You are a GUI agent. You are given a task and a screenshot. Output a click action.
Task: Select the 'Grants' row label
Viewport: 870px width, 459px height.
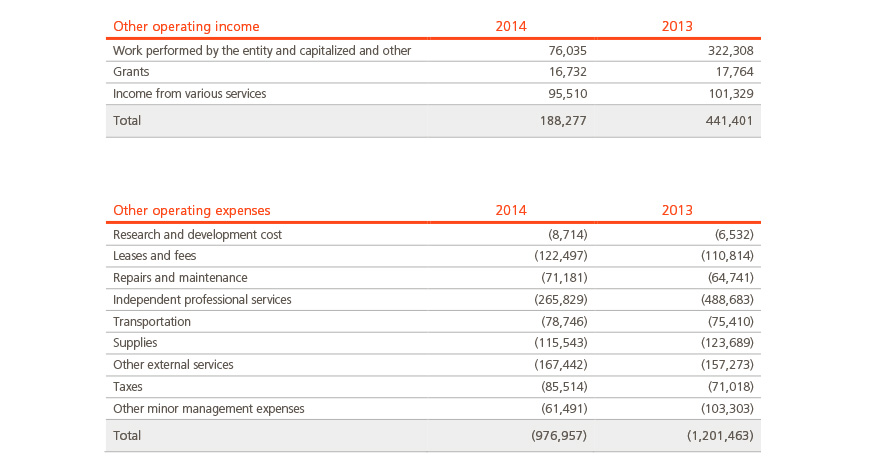131,72
